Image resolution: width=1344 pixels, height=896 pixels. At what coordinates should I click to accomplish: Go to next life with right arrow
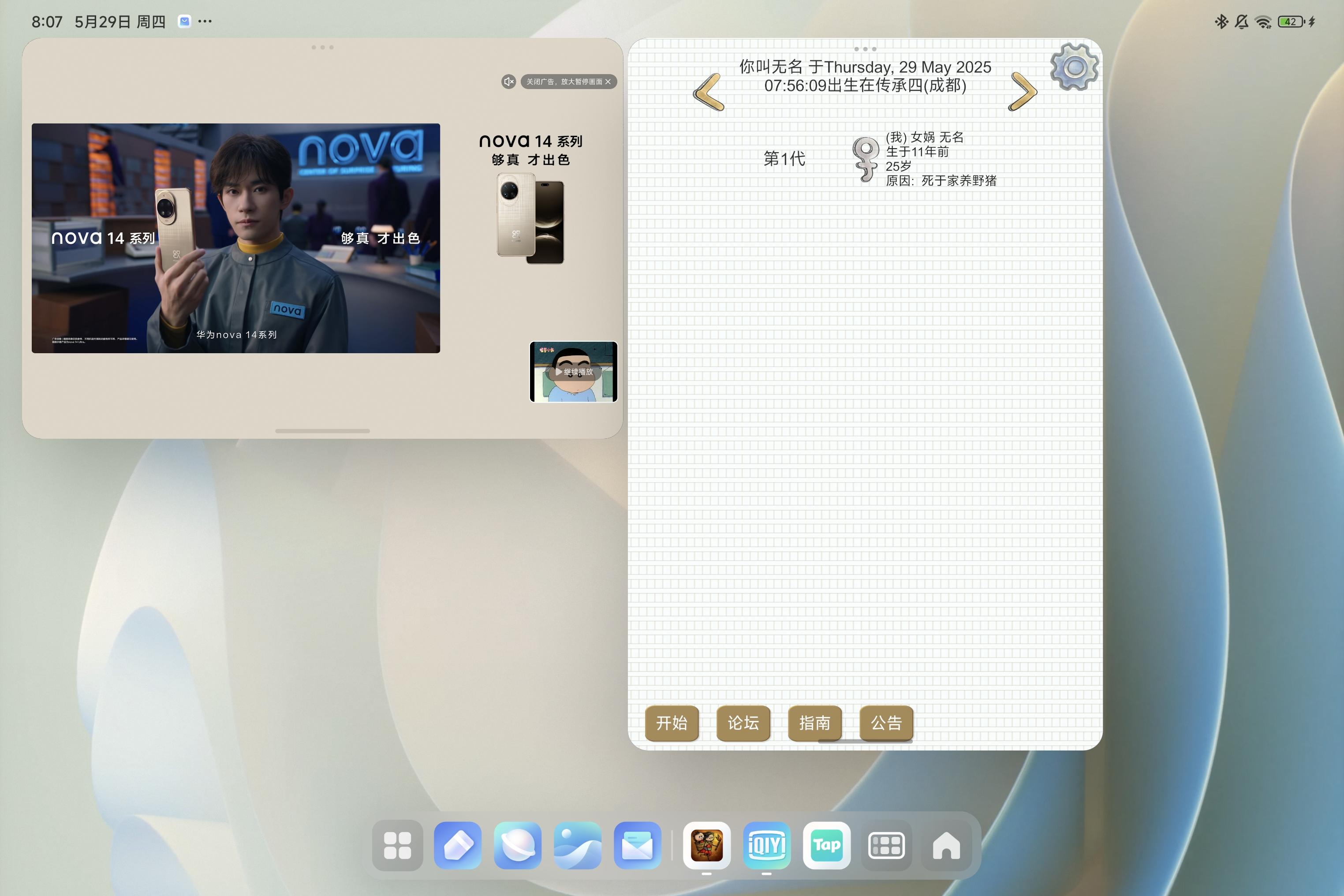1022,91
